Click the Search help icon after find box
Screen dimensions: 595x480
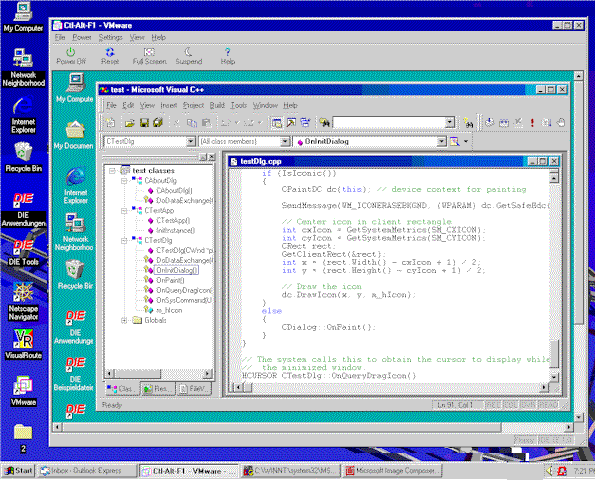[x=469, y=123]
